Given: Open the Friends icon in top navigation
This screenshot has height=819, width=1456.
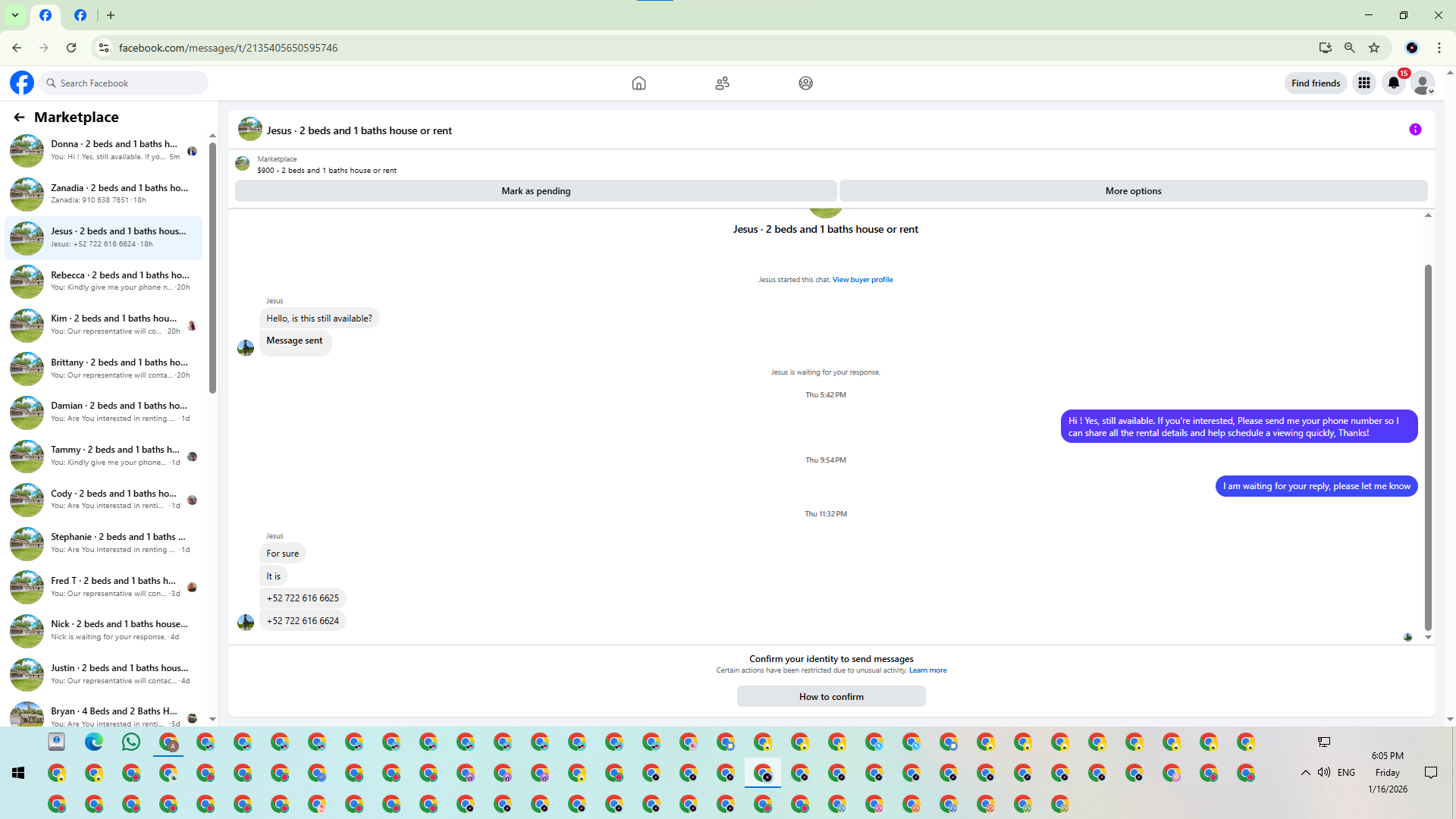Looking at the screenshot, I should click(x=722, y=83).
